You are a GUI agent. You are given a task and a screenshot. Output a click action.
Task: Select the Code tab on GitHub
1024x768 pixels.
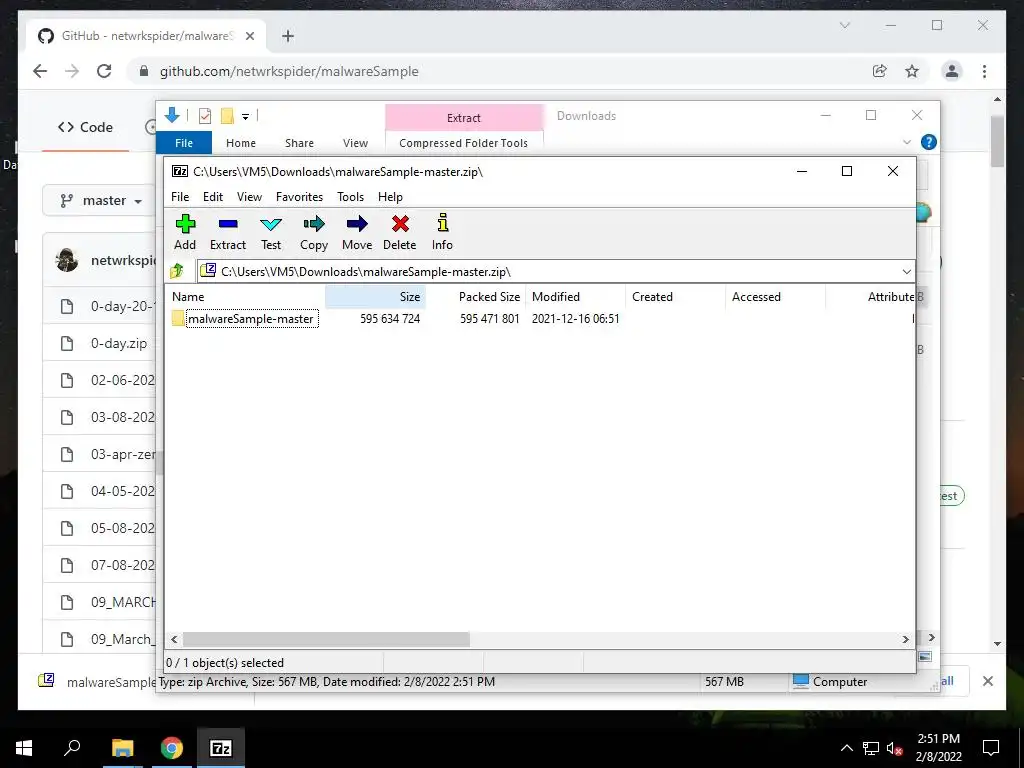coord(86,127)
